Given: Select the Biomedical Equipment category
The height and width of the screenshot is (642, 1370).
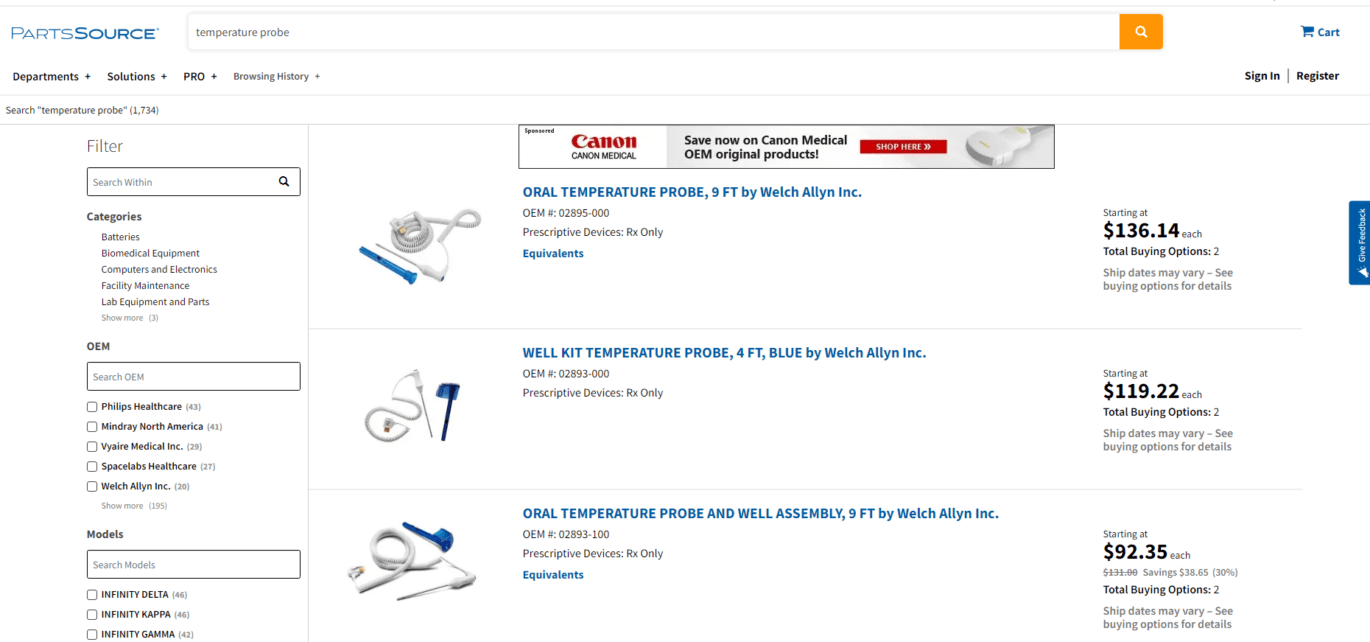Looking at the screenshot, I should pos(150,254).
